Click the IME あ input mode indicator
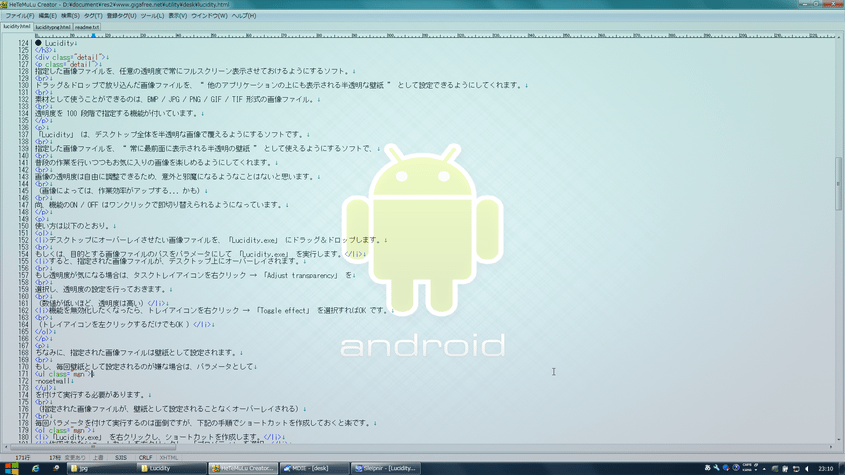Screen dimensions: 845x475 pos(708,468)
